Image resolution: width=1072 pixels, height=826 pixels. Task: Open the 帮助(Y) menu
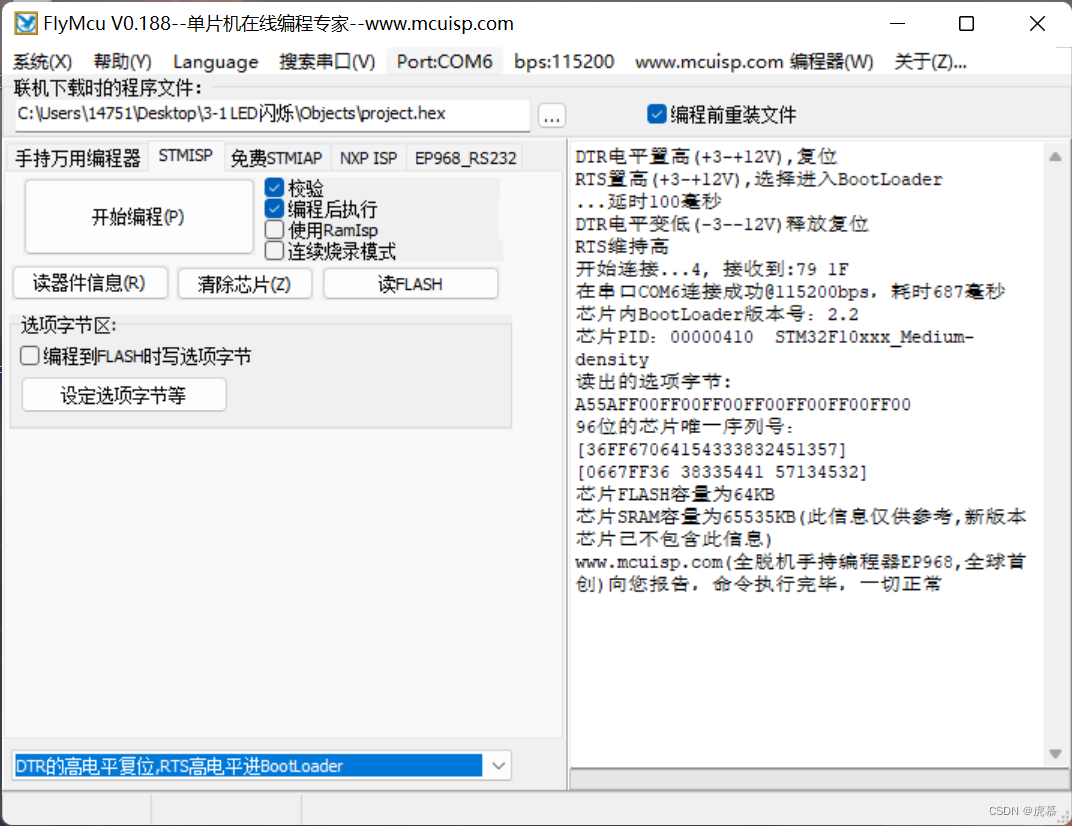(122, 62)
